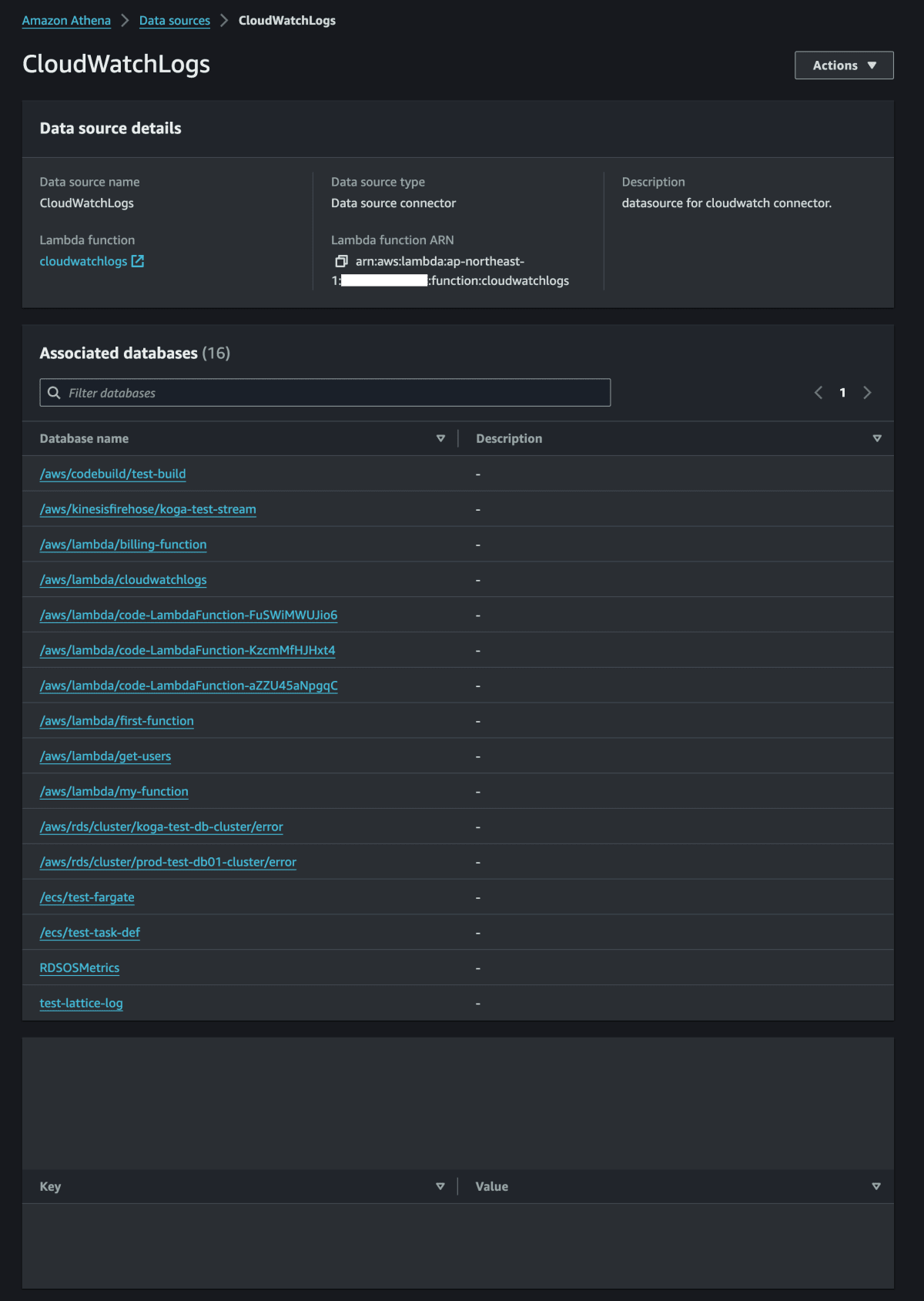Click the Database name column header
Viewport: 924px width, 1301px height.
coord(84,438)
